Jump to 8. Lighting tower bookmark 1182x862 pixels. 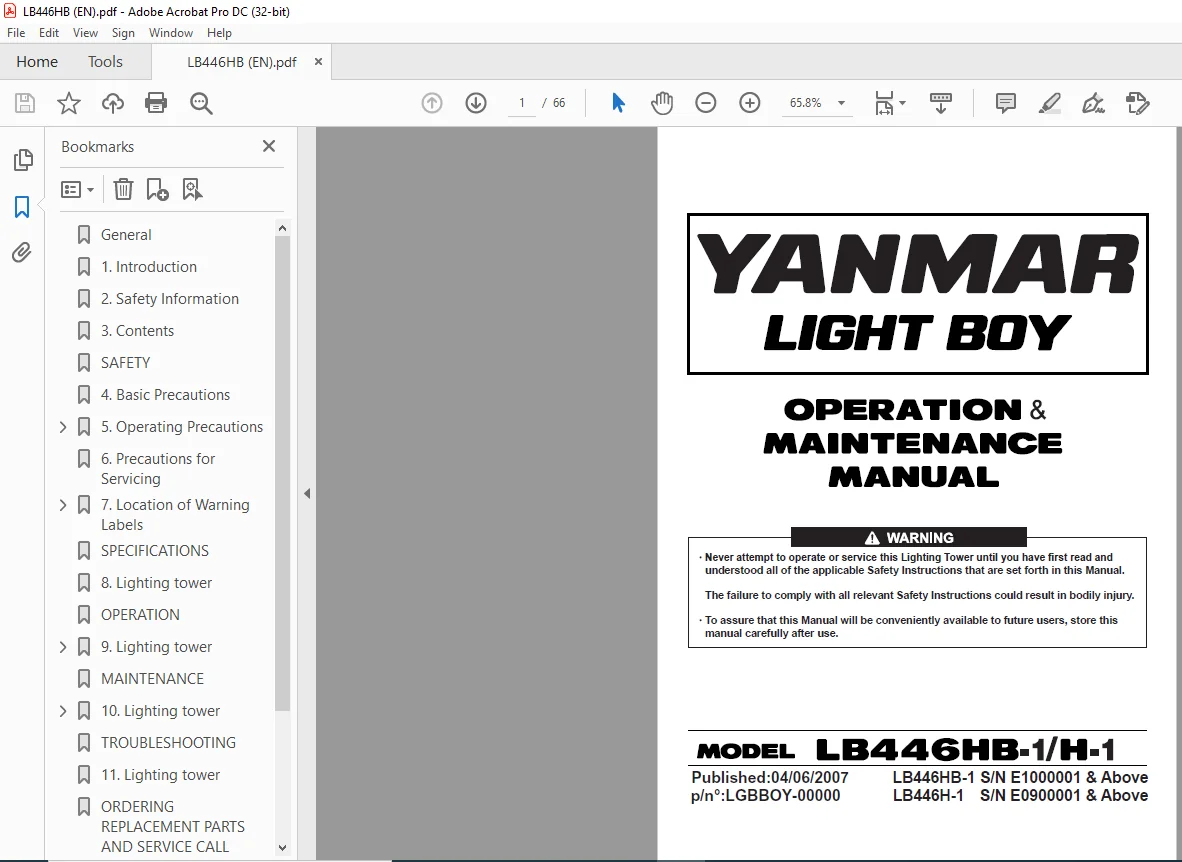tap(156, 583)
